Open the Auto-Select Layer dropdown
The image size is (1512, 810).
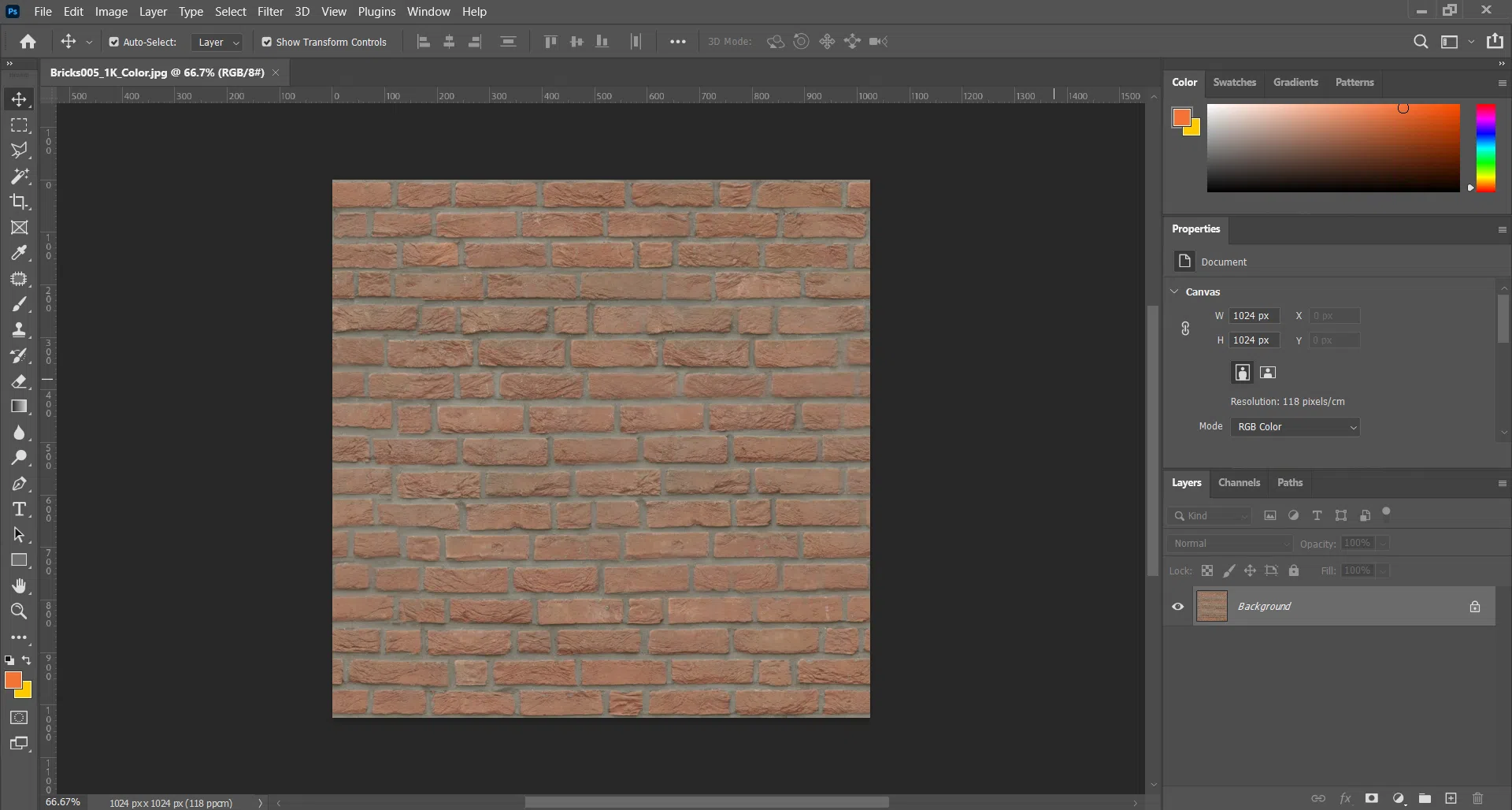217,42
